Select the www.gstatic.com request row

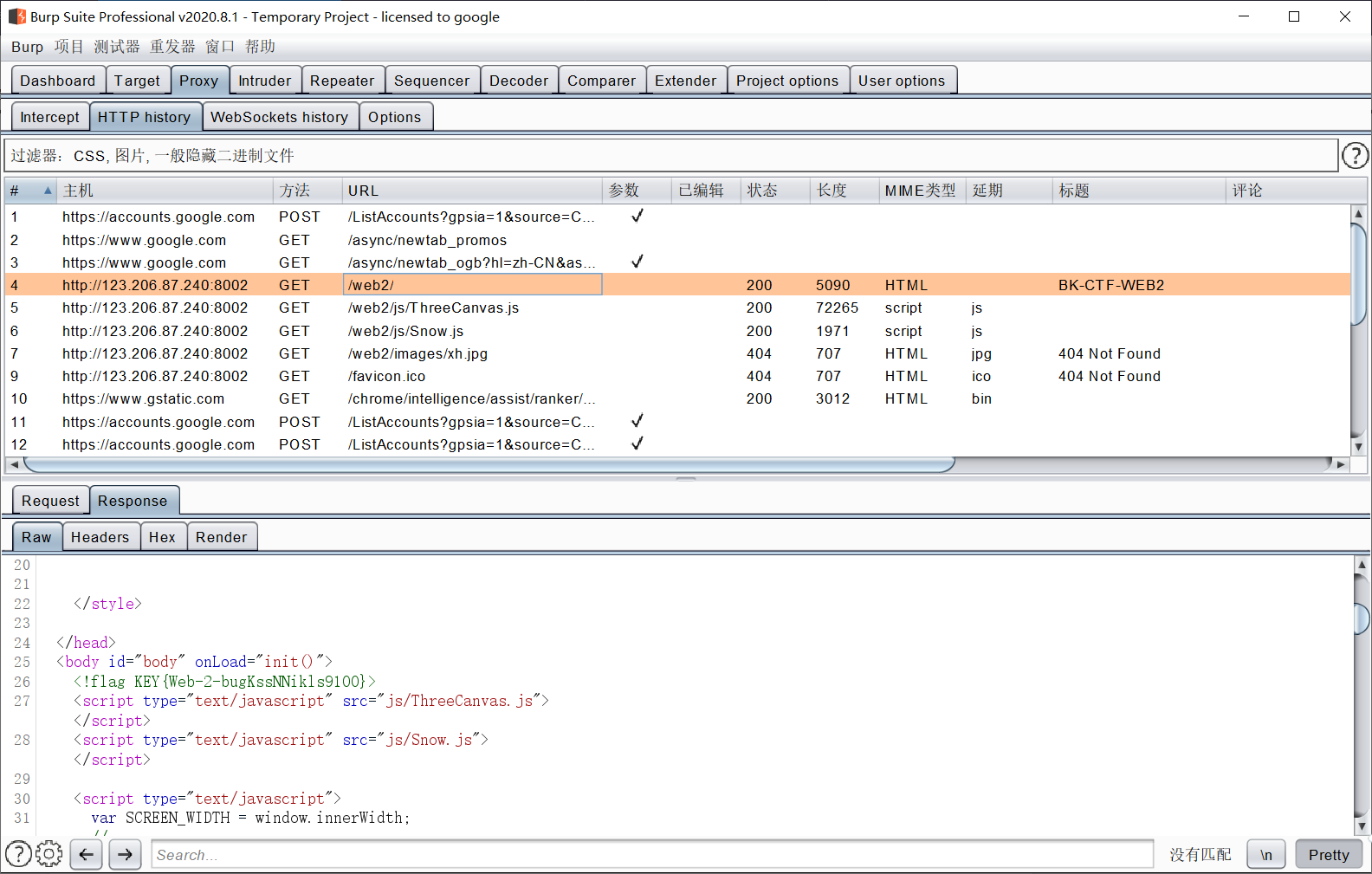click(x=677, y=398)
